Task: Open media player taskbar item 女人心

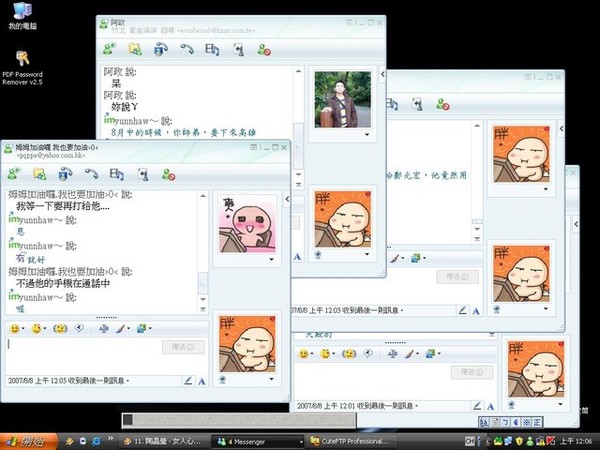Action: pyautogui.click(x=165, y=442)
